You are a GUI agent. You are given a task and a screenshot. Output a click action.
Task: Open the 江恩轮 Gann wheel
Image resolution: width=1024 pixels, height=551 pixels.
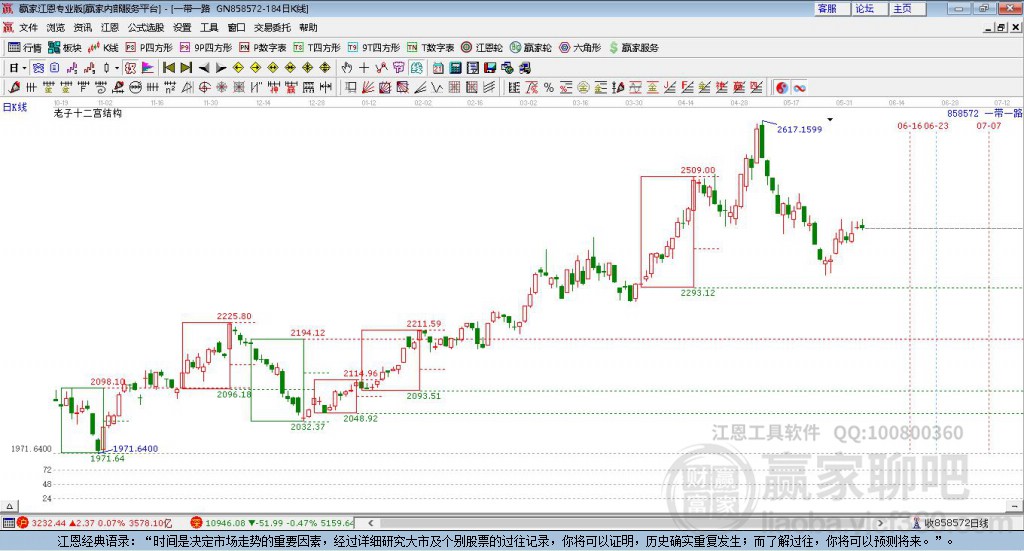[481, 48]
